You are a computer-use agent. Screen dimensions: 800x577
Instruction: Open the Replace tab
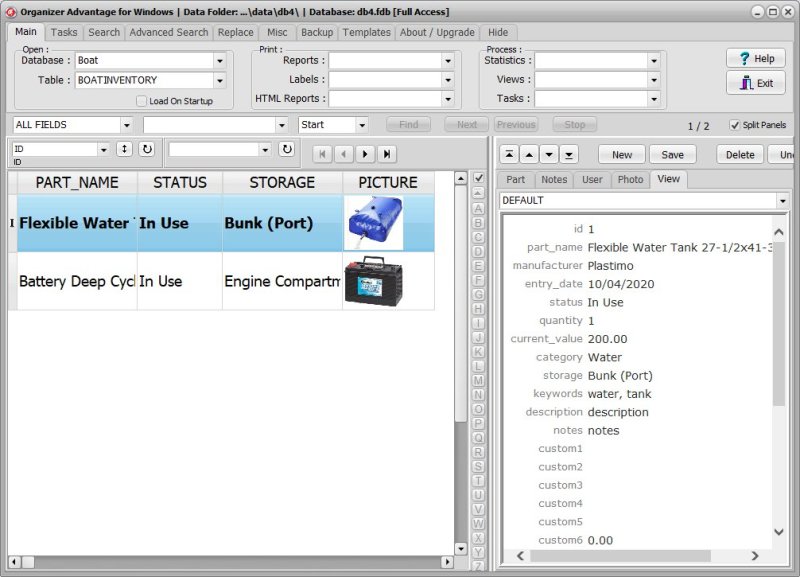coord(236,32)
